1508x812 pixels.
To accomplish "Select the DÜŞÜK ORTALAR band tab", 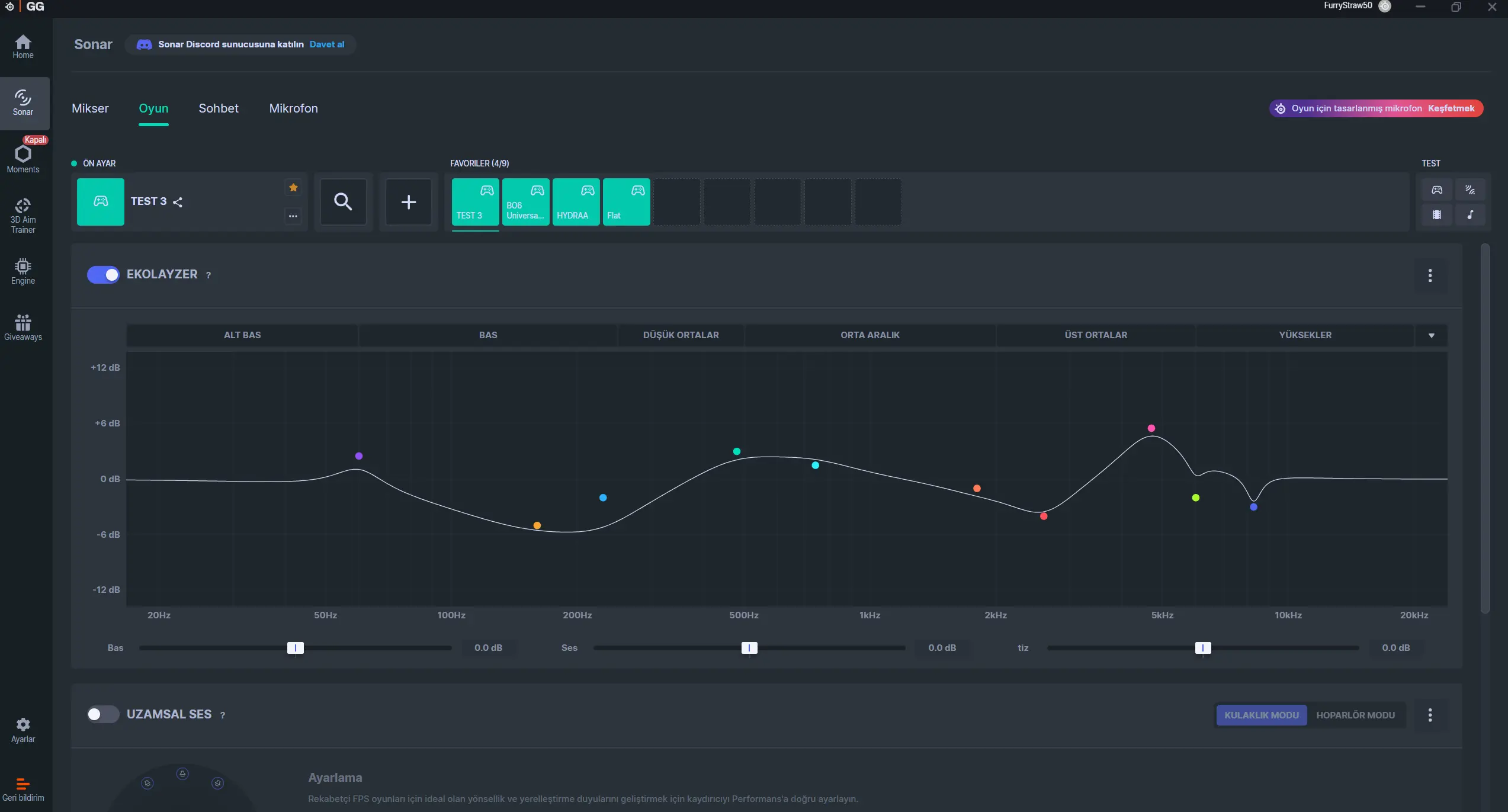I will 681,335.
